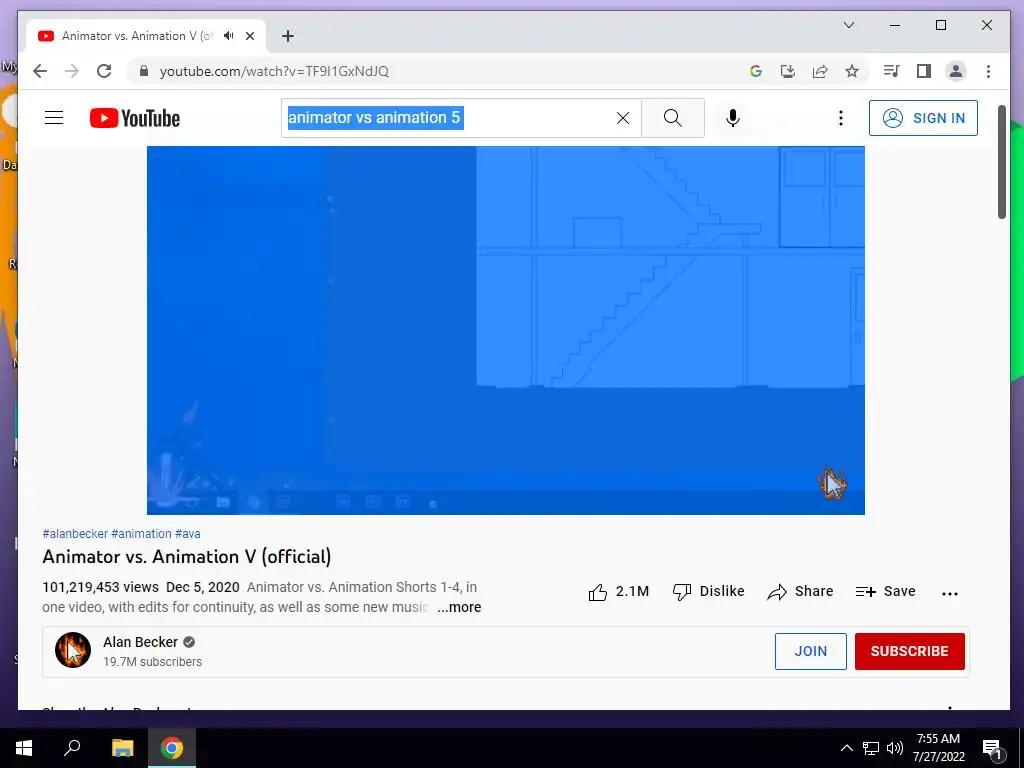This screenshot has width=1024, height=768.
Task: Click the magnifier search button
Action: (673, 118)
